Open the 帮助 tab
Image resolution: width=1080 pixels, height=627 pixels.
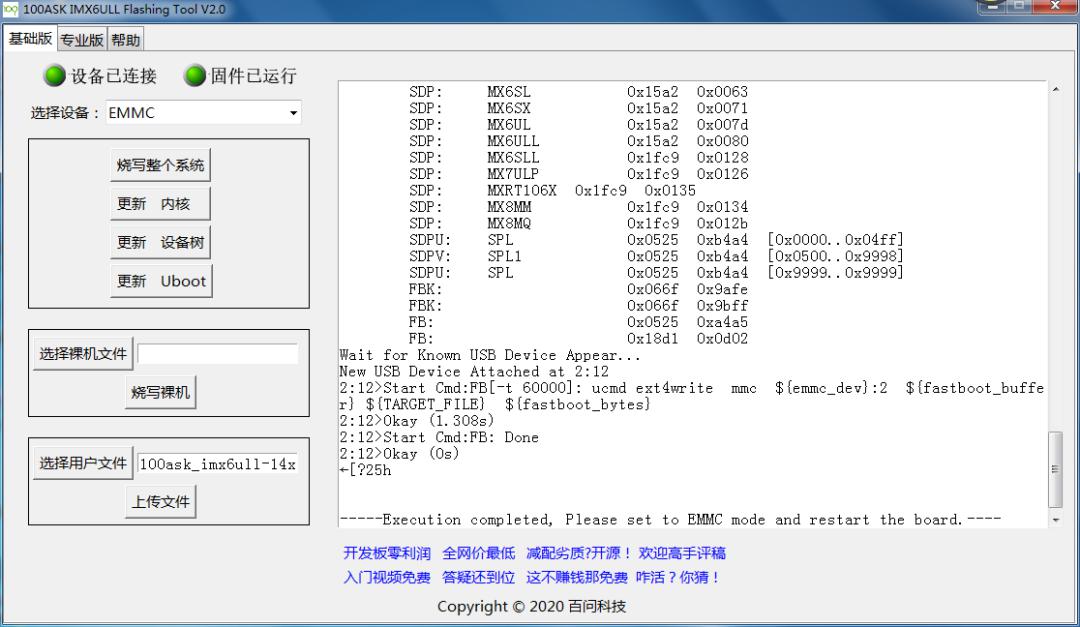pyautogui.click(x=125, y=40)
